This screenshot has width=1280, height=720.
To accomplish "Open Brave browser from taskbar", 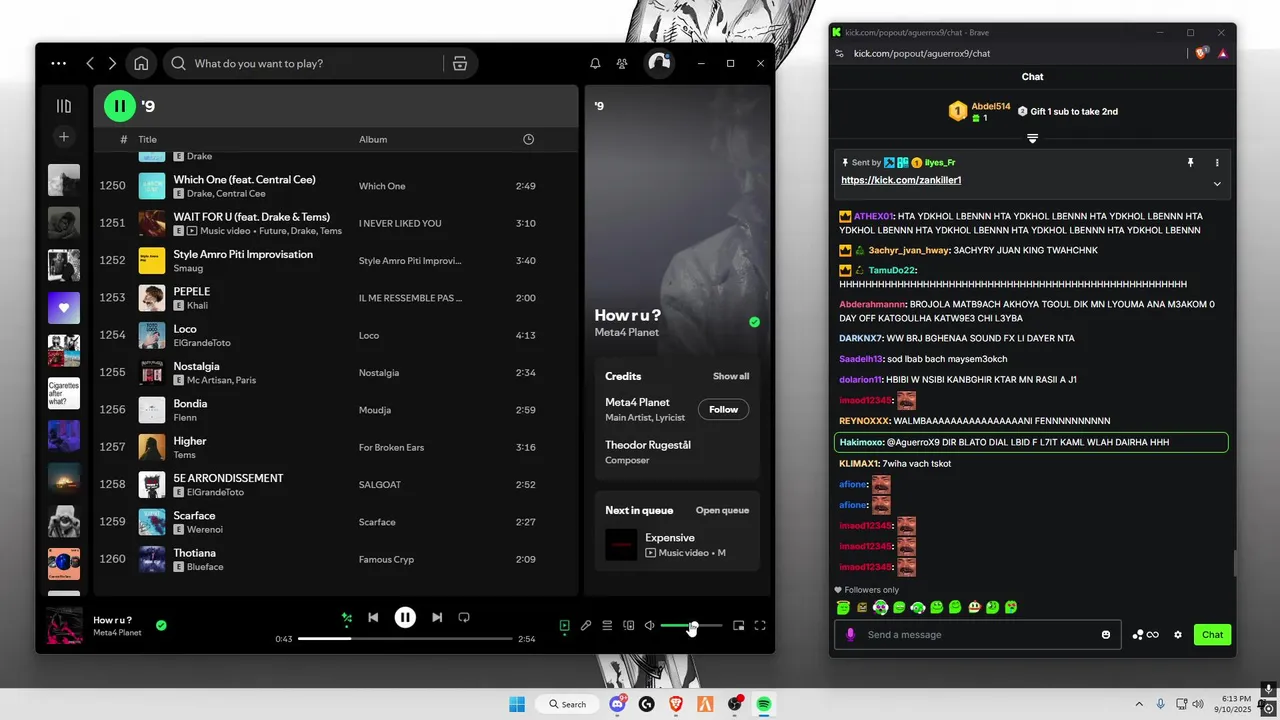I will coord(676,704).
